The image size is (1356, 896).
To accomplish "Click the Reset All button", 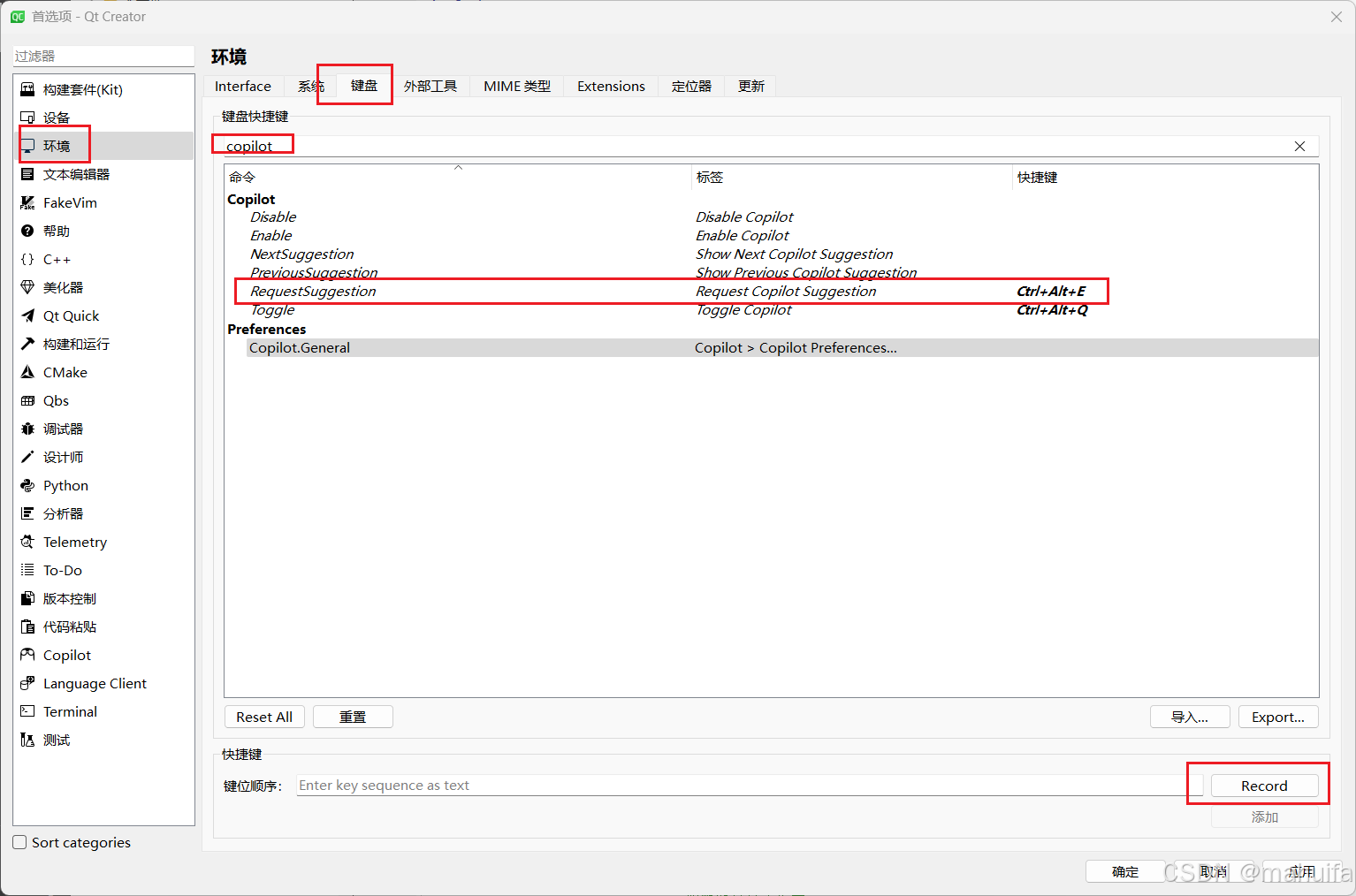I will (264, 717).
